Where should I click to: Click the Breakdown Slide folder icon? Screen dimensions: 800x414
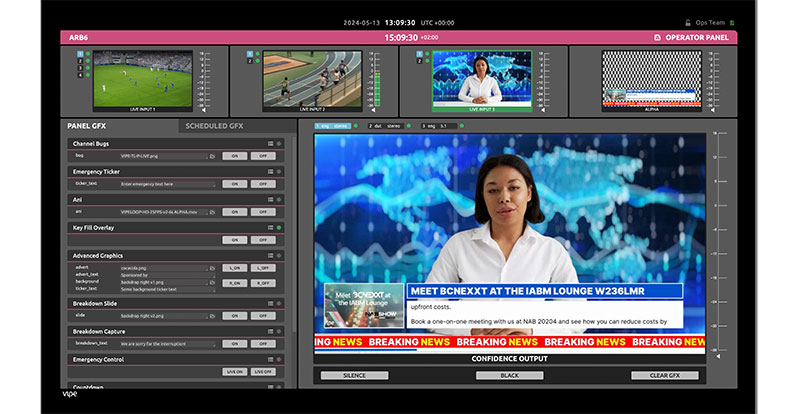[x=213, y=315]
